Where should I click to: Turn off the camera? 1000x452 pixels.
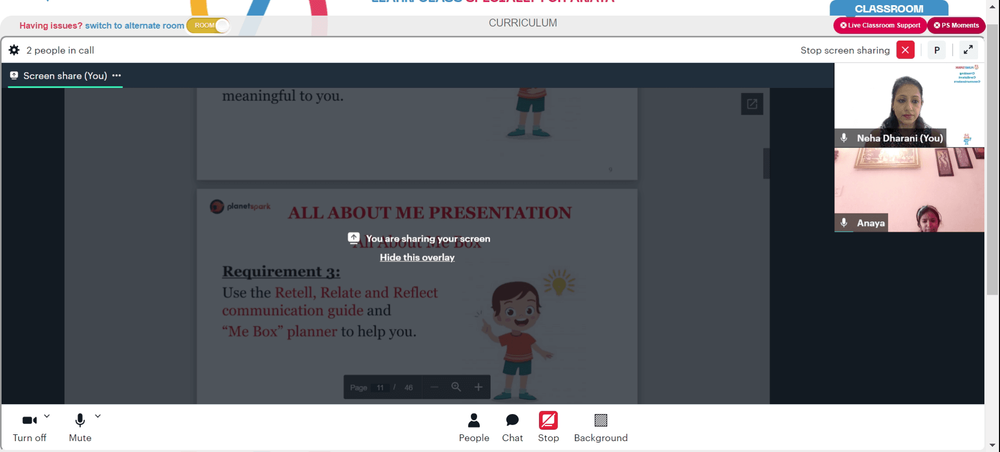(x=29, y=427)
